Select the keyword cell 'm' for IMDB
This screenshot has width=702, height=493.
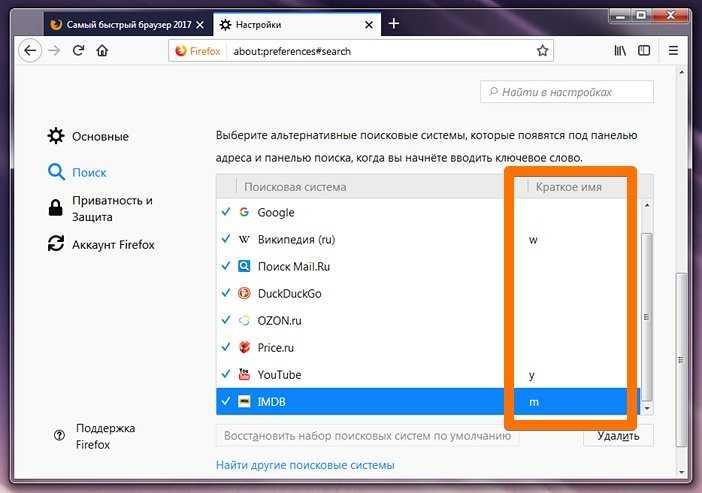coord(534,402)
